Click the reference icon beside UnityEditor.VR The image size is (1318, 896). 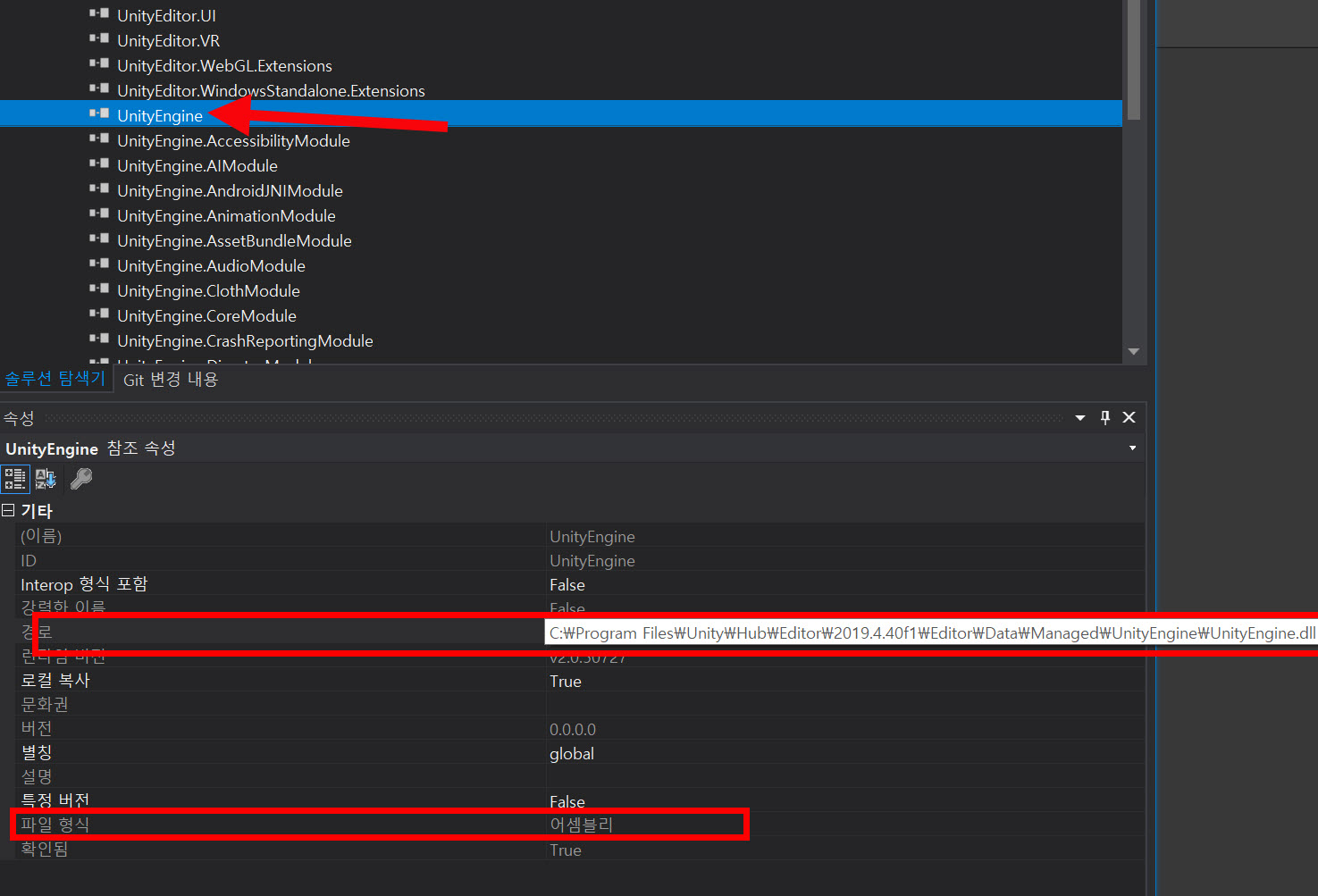pos(99,38)
